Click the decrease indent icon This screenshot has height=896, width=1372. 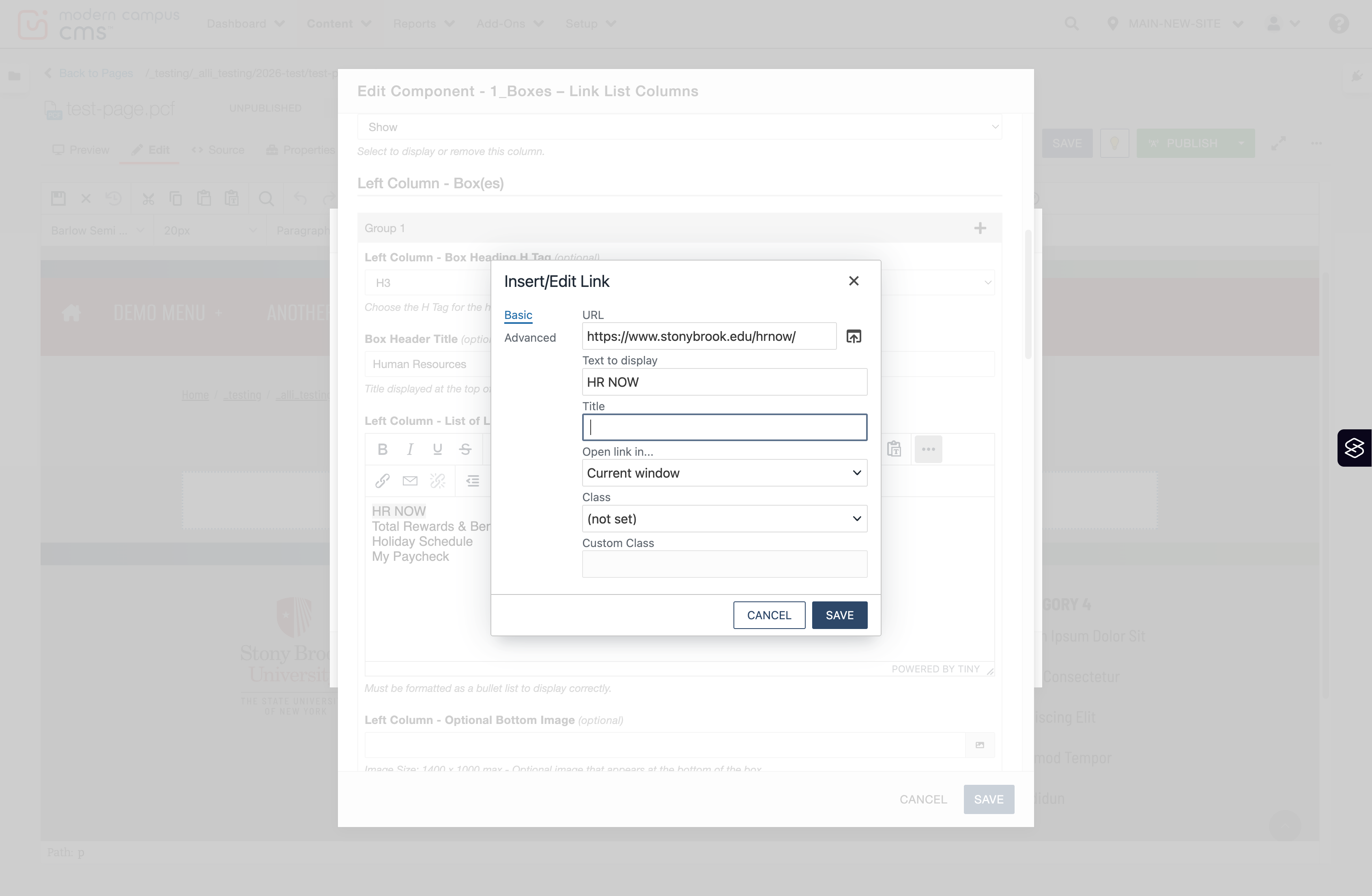pos(473,481)
